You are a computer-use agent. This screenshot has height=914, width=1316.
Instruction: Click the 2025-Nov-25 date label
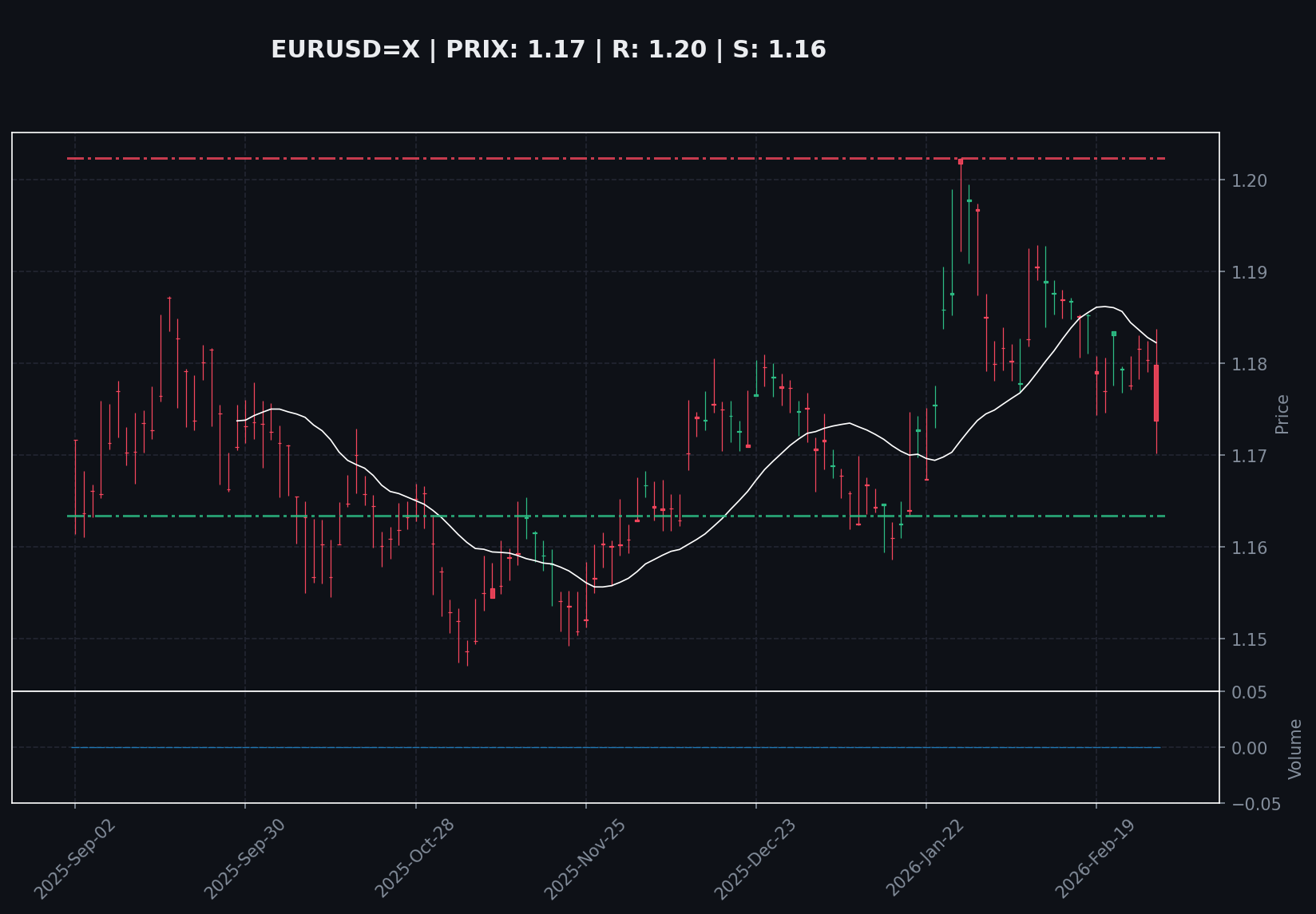click(x=585, y=858)
